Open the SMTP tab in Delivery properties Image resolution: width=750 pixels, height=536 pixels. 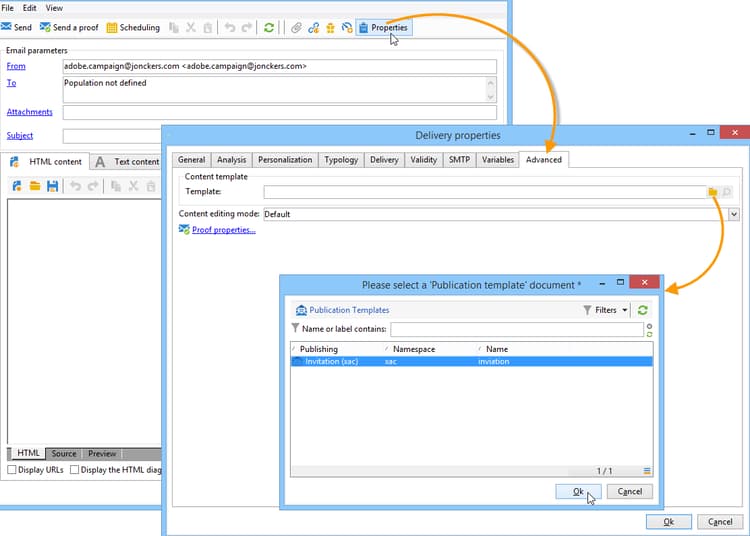point(459,160)
